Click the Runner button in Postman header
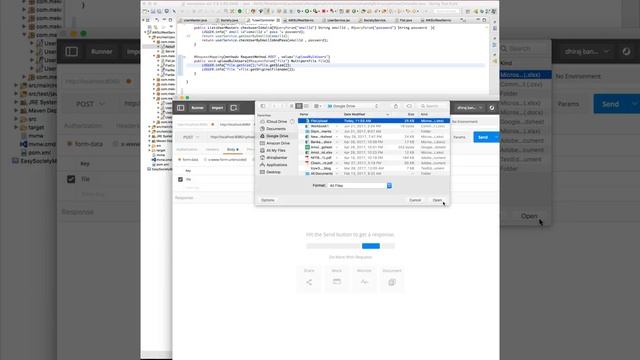This screenshot has width=640, height=360. [198, 108]
